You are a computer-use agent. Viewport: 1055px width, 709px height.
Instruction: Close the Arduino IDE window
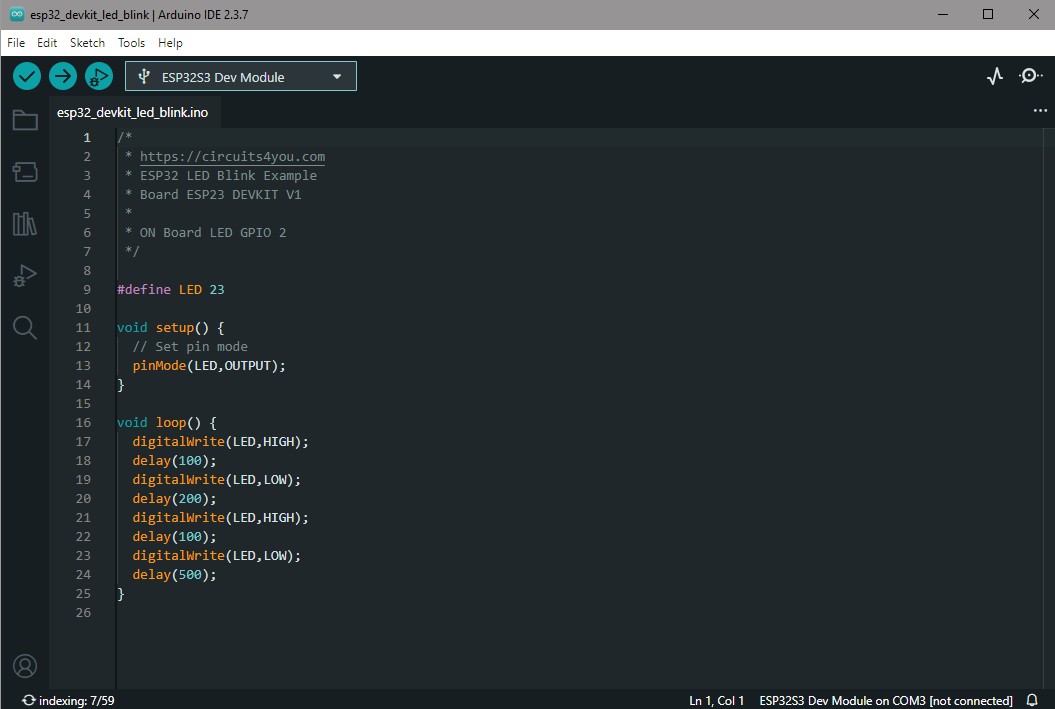(x=1033, y=14)
